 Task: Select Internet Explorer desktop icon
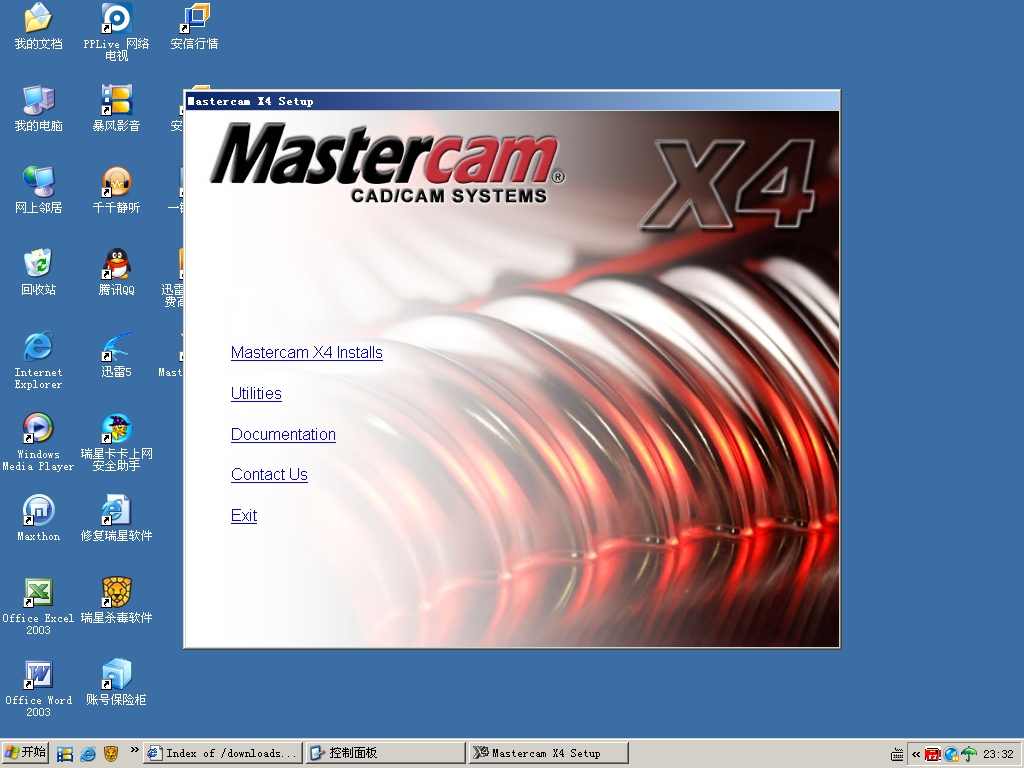[38, 360]
